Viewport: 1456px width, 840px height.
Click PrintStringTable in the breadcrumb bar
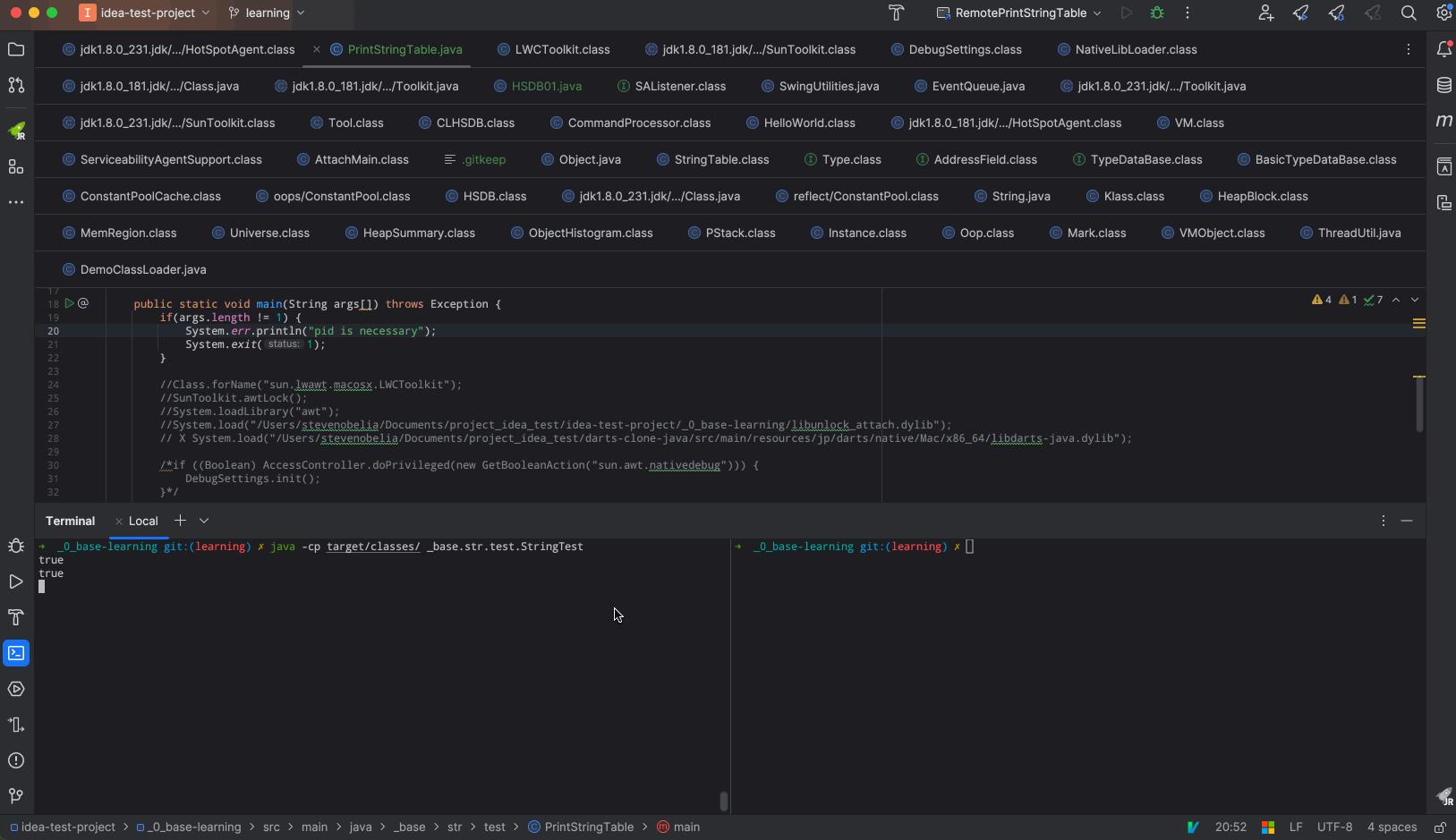[588, 827]
